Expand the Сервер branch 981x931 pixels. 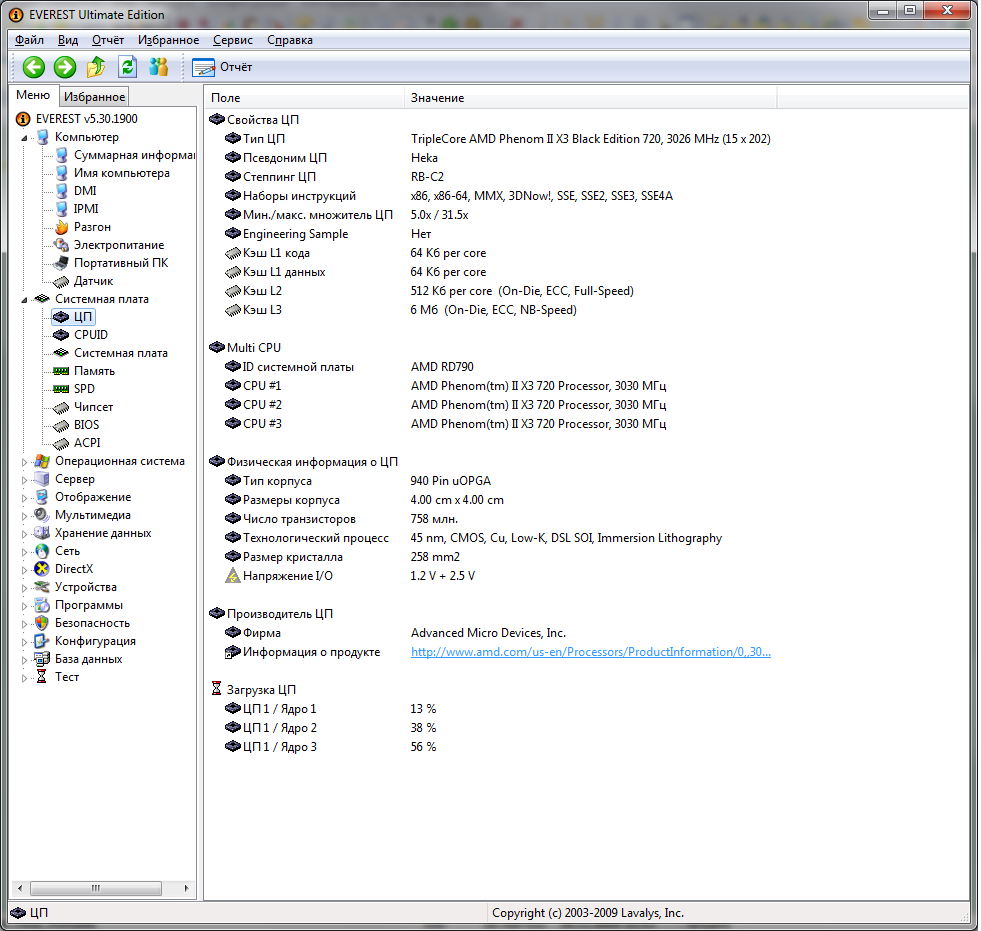click(24, 480)
